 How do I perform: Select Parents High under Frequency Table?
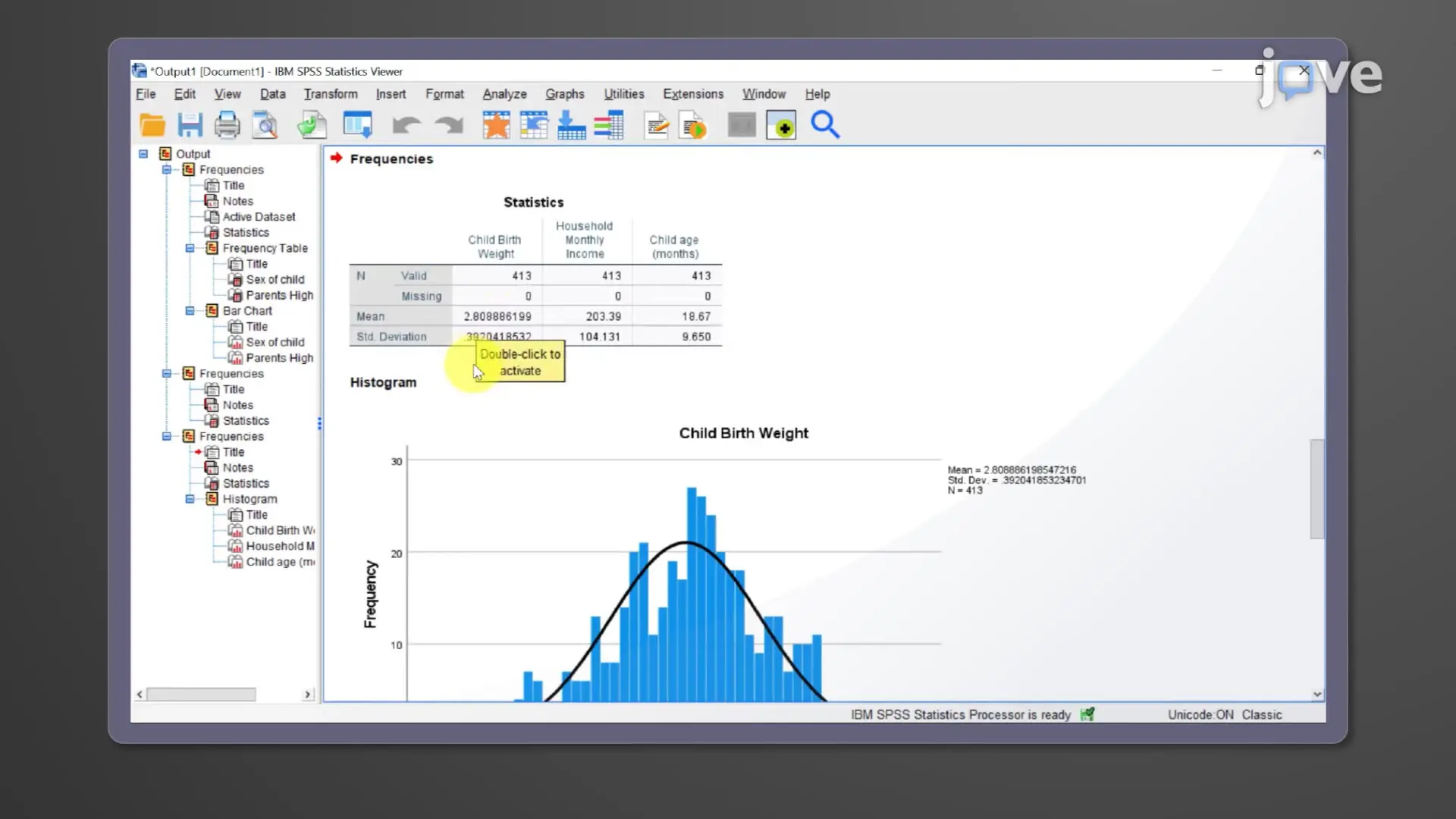click(x=279, y=295)
